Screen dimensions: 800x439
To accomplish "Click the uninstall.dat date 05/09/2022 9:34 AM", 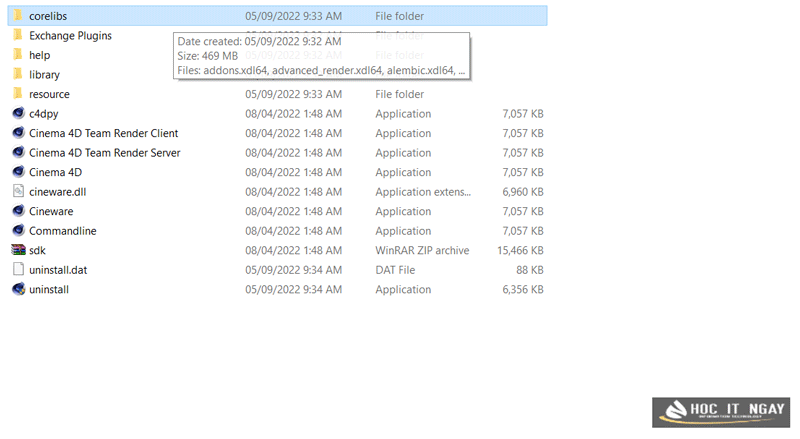I will click(x=293, y=270).
